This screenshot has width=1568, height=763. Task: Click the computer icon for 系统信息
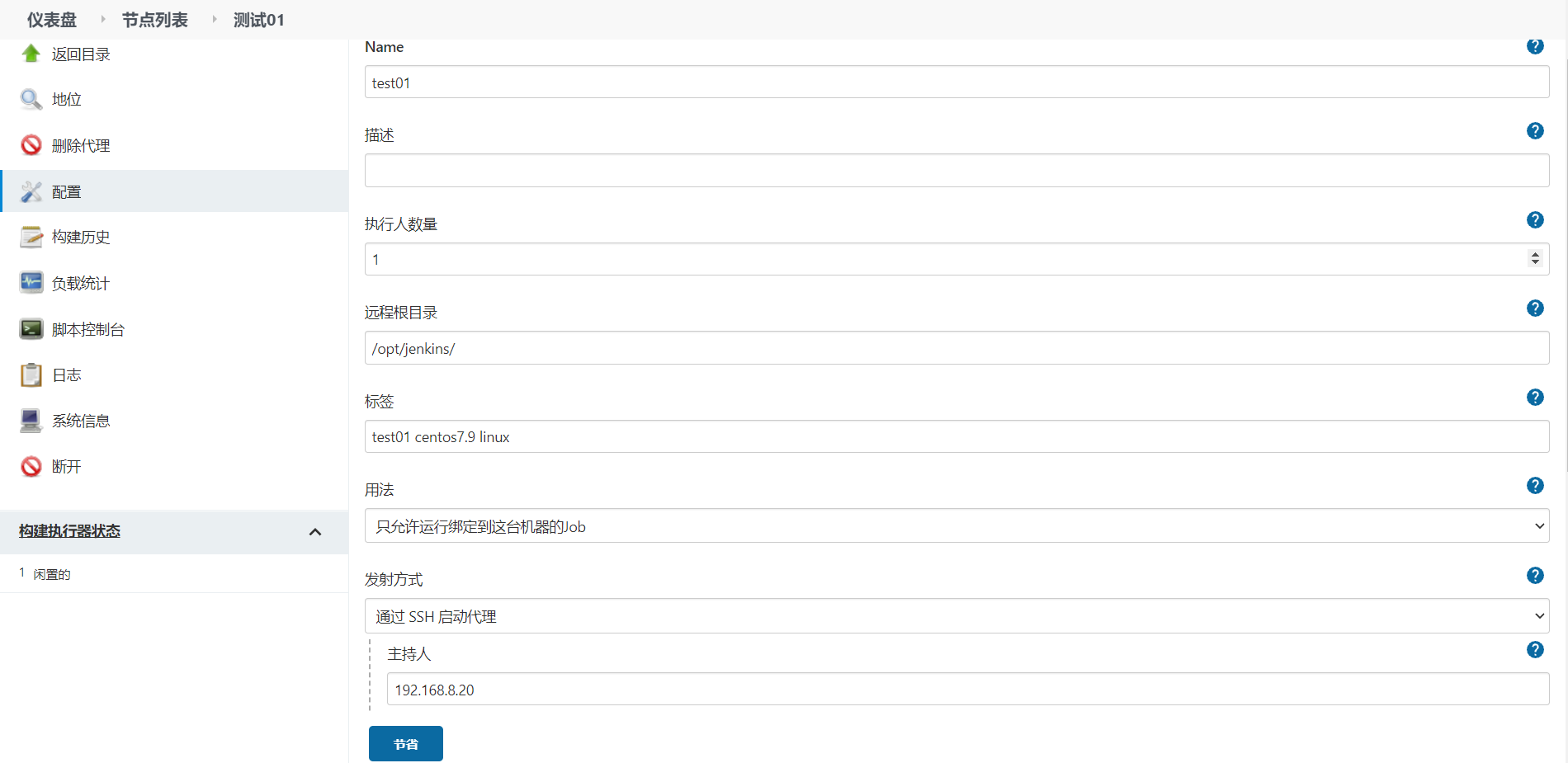pos(31,421)
